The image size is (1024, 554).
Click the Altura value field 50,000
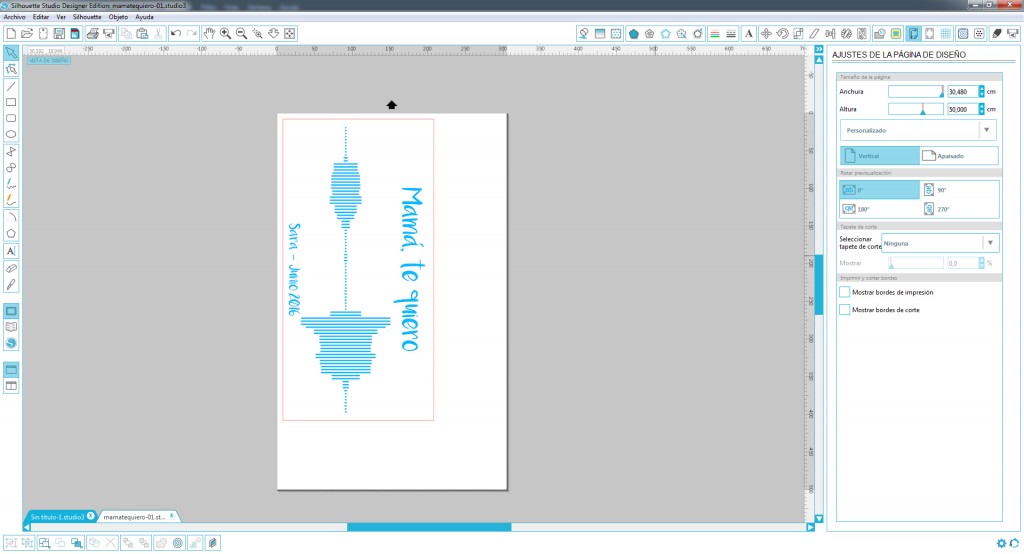click(962, 109)
